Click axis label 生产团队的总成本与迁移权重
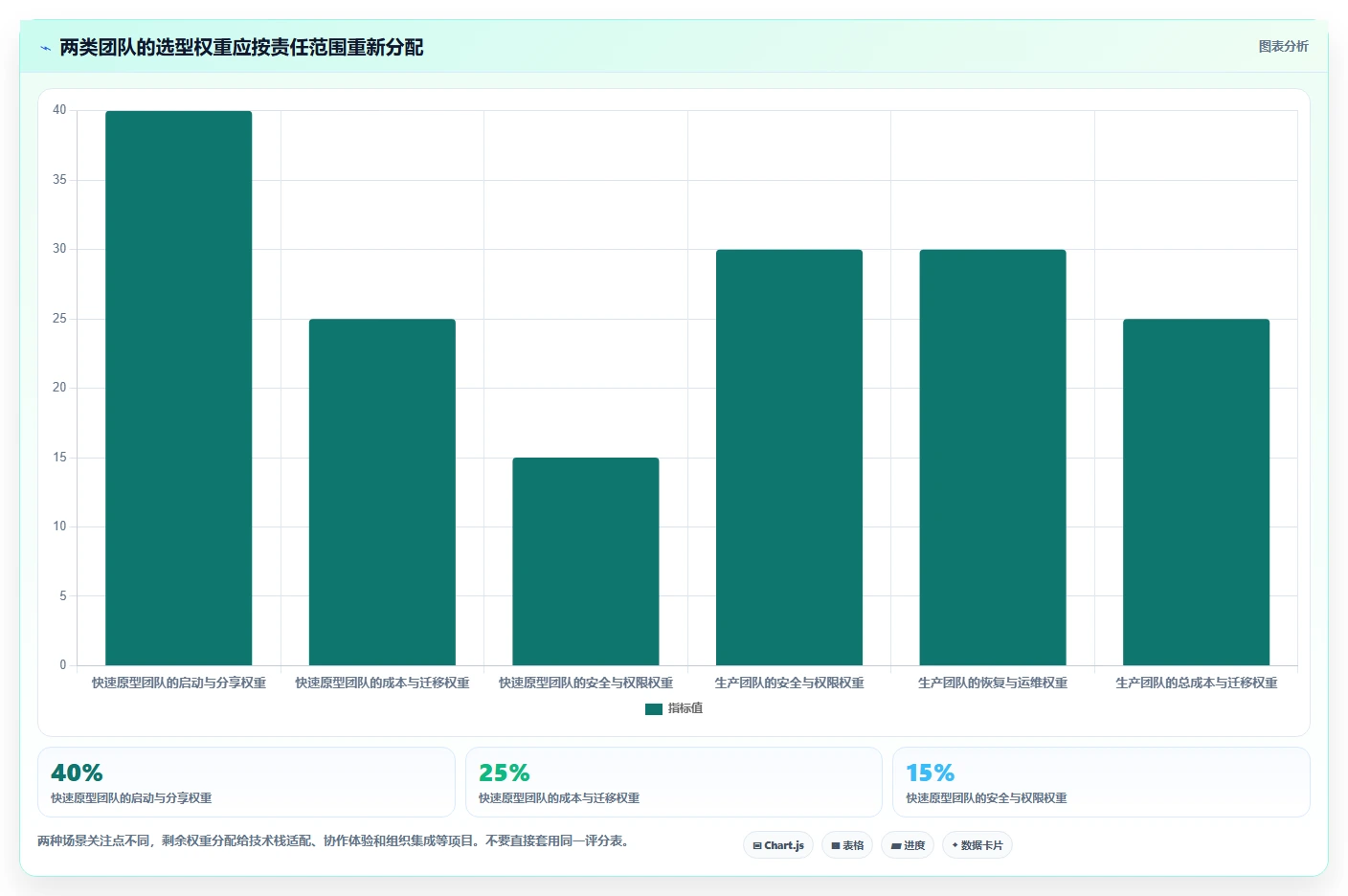This screenshot has width=1348, height=896. click(1196, 683)
